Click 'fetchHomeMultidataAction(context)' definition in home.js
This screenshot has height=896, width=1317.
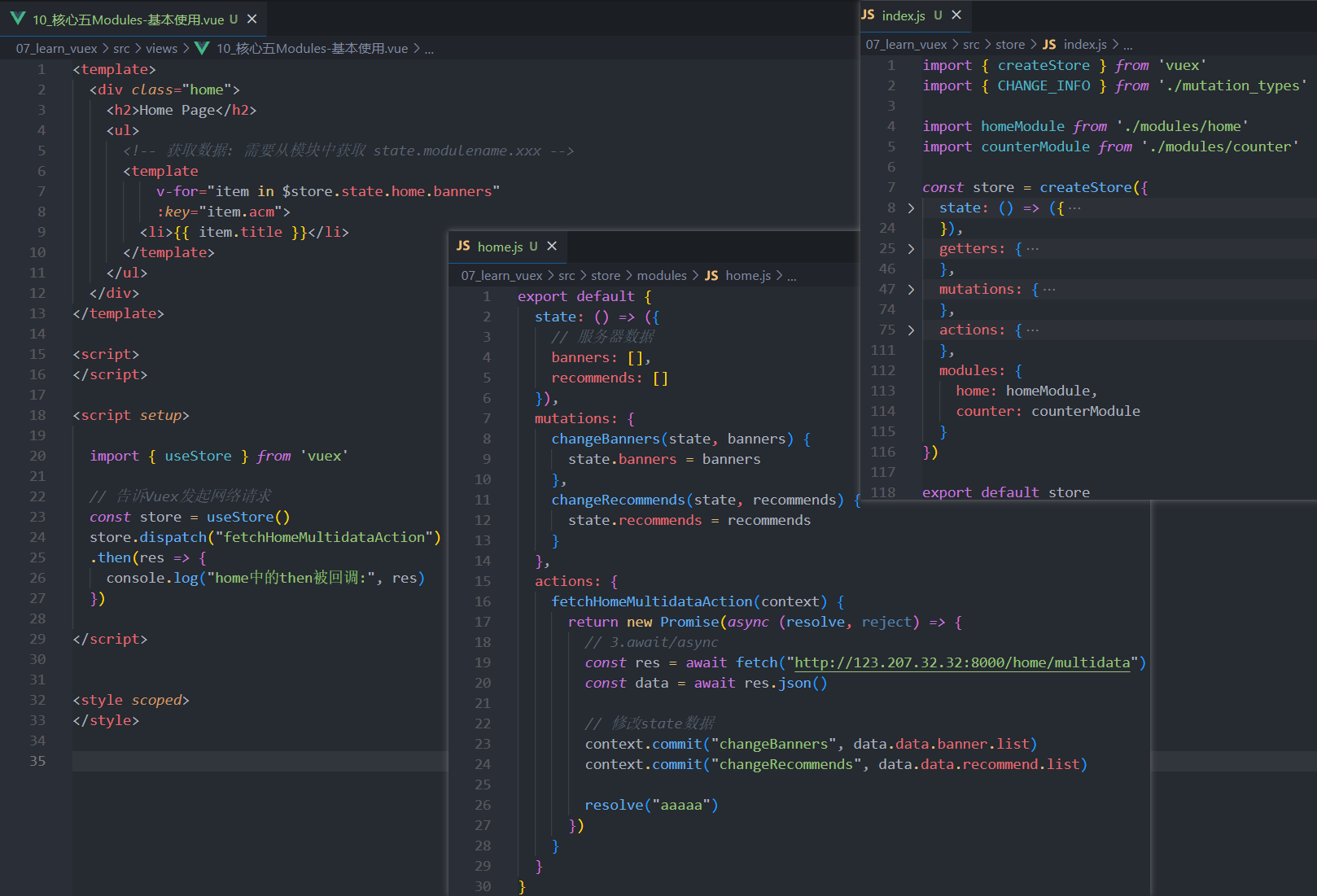[x=689, y=601]
